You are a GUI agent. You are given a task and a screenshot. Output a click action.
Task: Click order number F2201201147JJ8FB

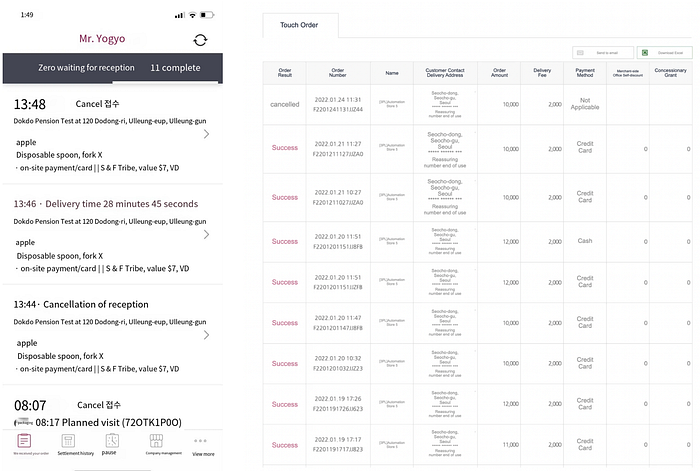(338, 328)
